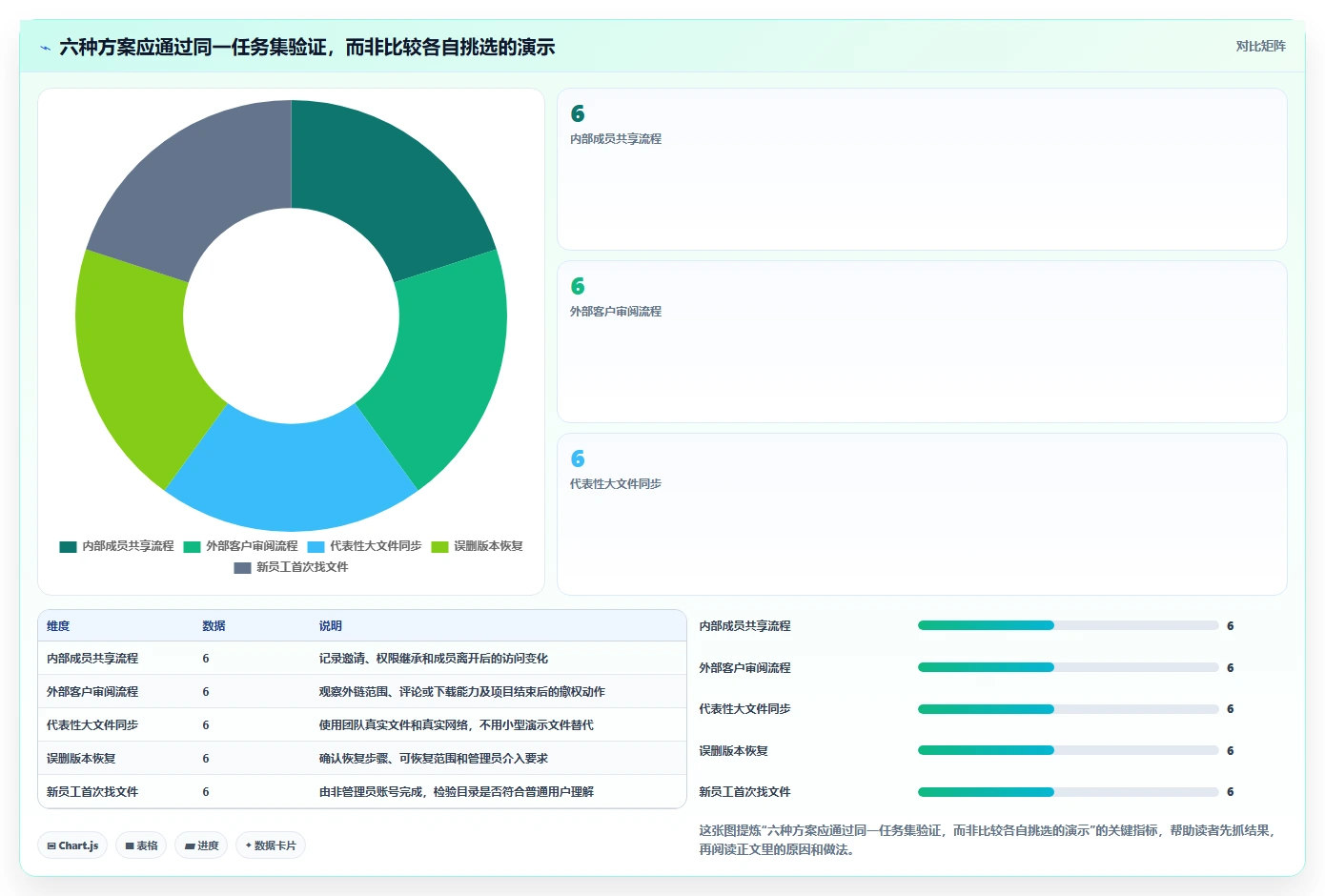This screenshot has height=896, width=1325.
Task: Toggle 外部客户审阅流程 legend swatch
Action: point(192,546)
